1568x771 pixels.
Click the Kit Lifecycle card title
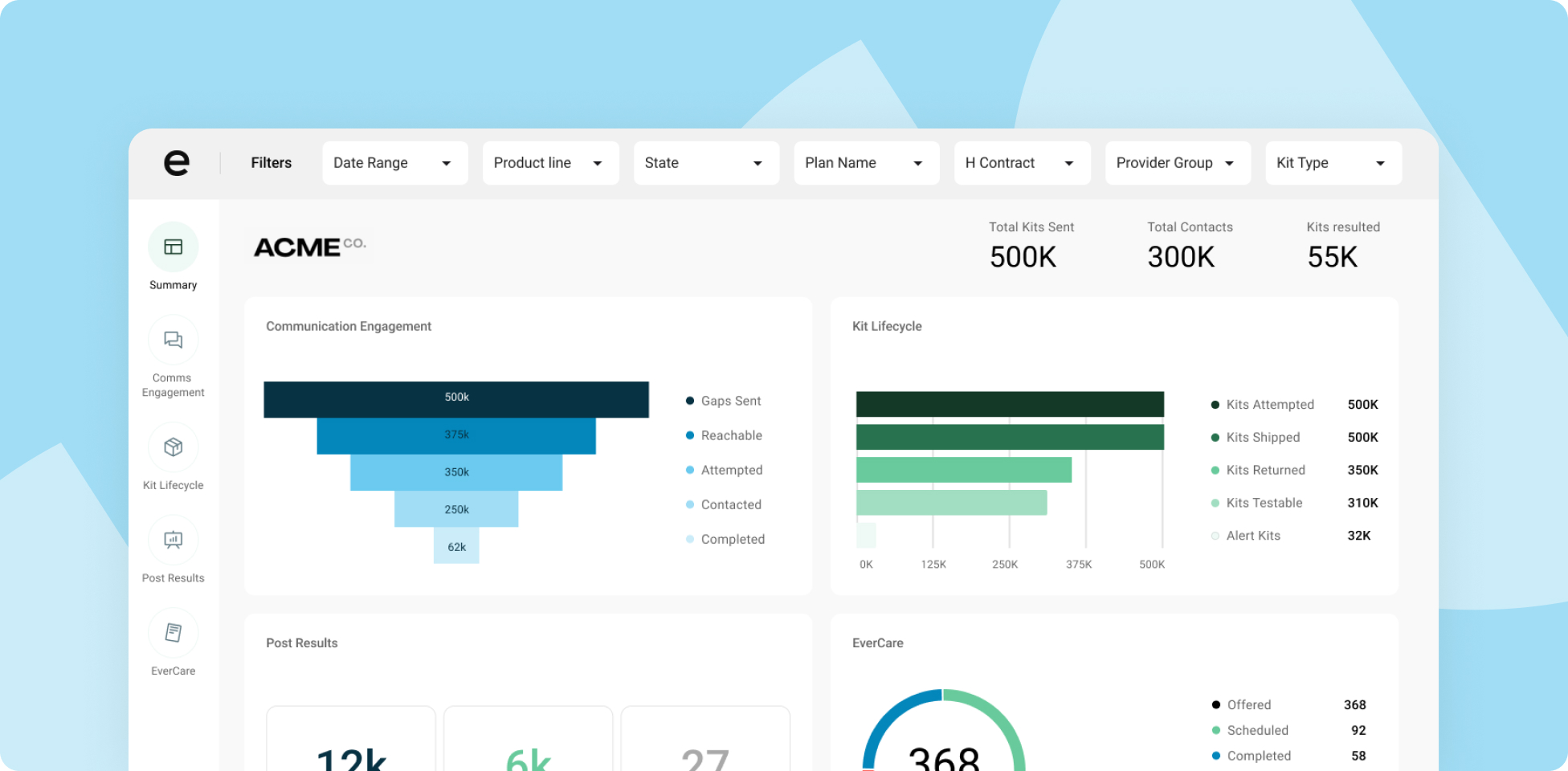887,327
